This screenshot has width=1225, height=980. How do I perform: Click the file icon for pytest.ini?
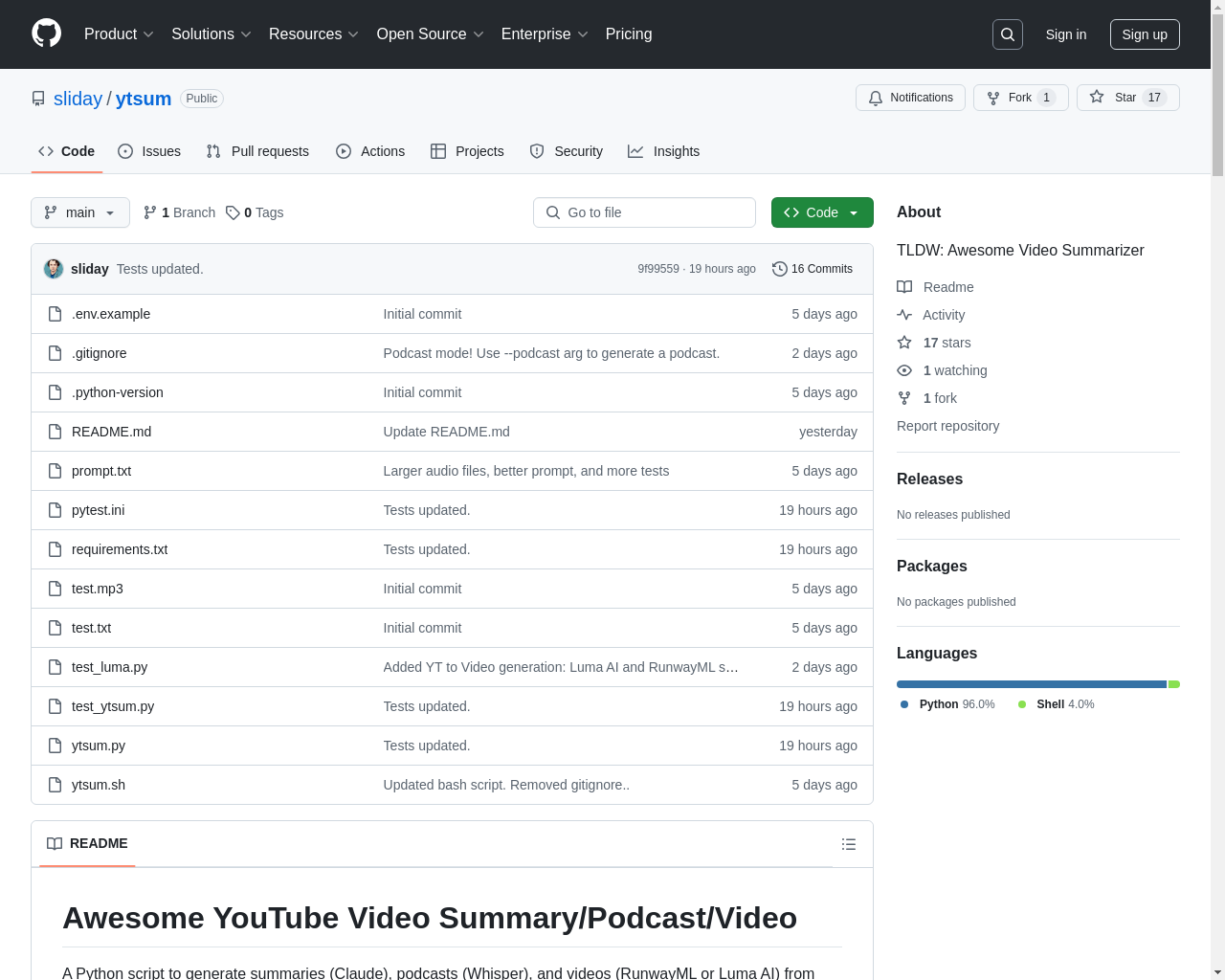coord(56,510)
